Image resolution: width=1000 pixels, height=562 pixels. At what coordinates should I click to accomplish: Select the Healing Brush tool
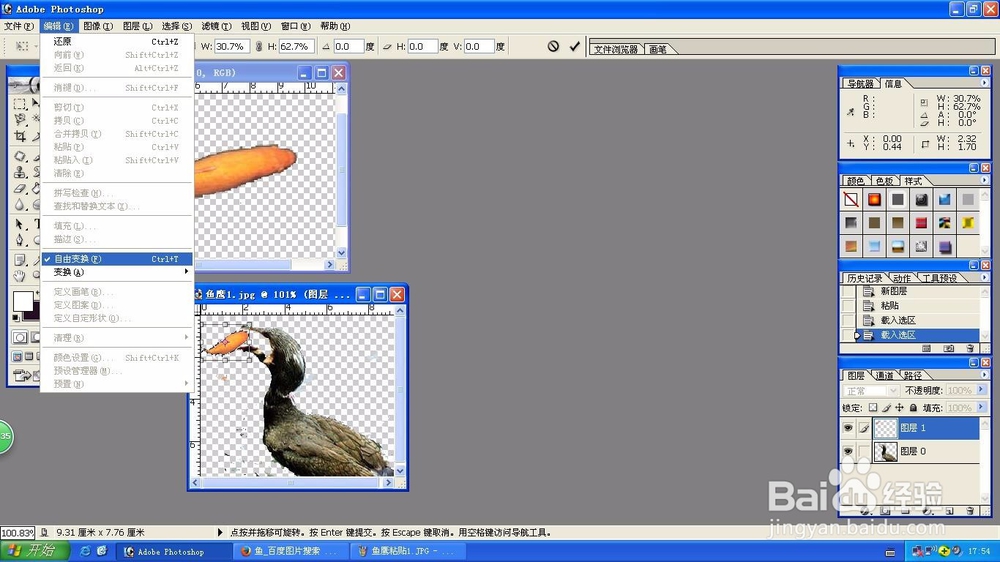[20, 156]
